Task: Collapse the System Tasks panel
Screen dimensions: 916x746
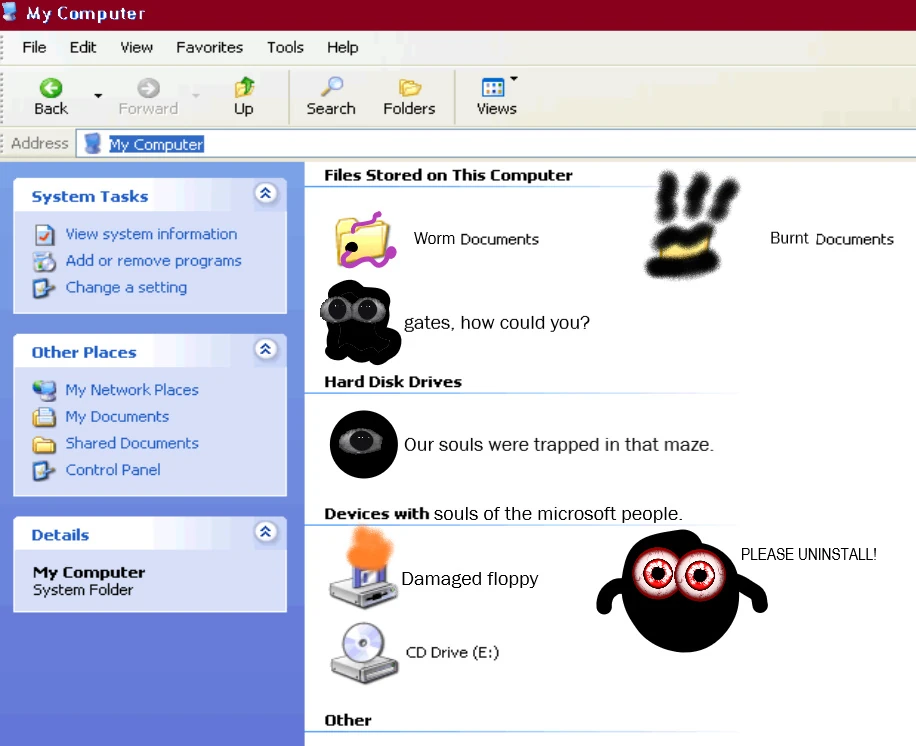Action: click(x=266, y=193)
